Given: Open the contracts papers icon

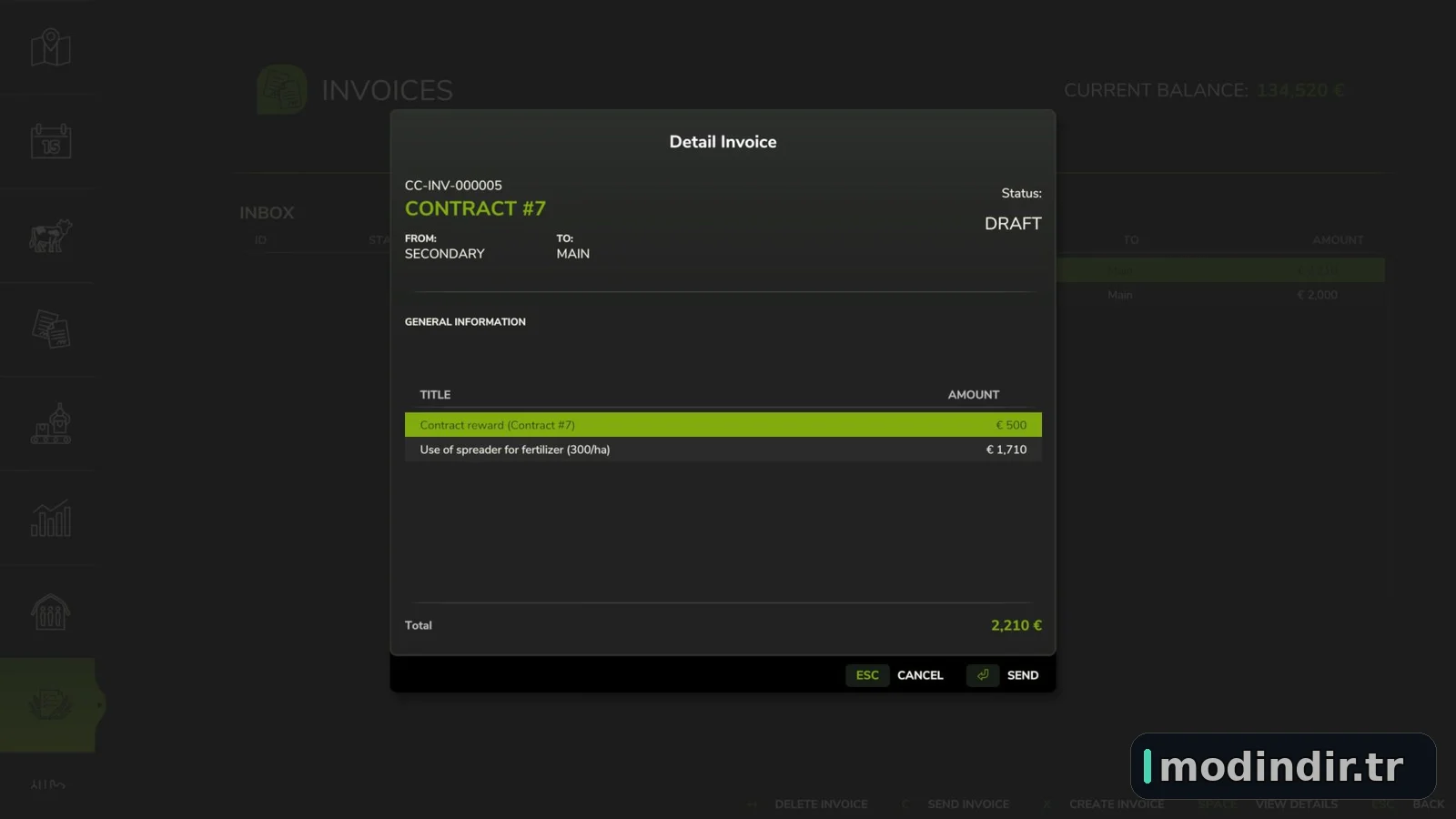Looking at the screenshot, I should click(x=51, y=329).
